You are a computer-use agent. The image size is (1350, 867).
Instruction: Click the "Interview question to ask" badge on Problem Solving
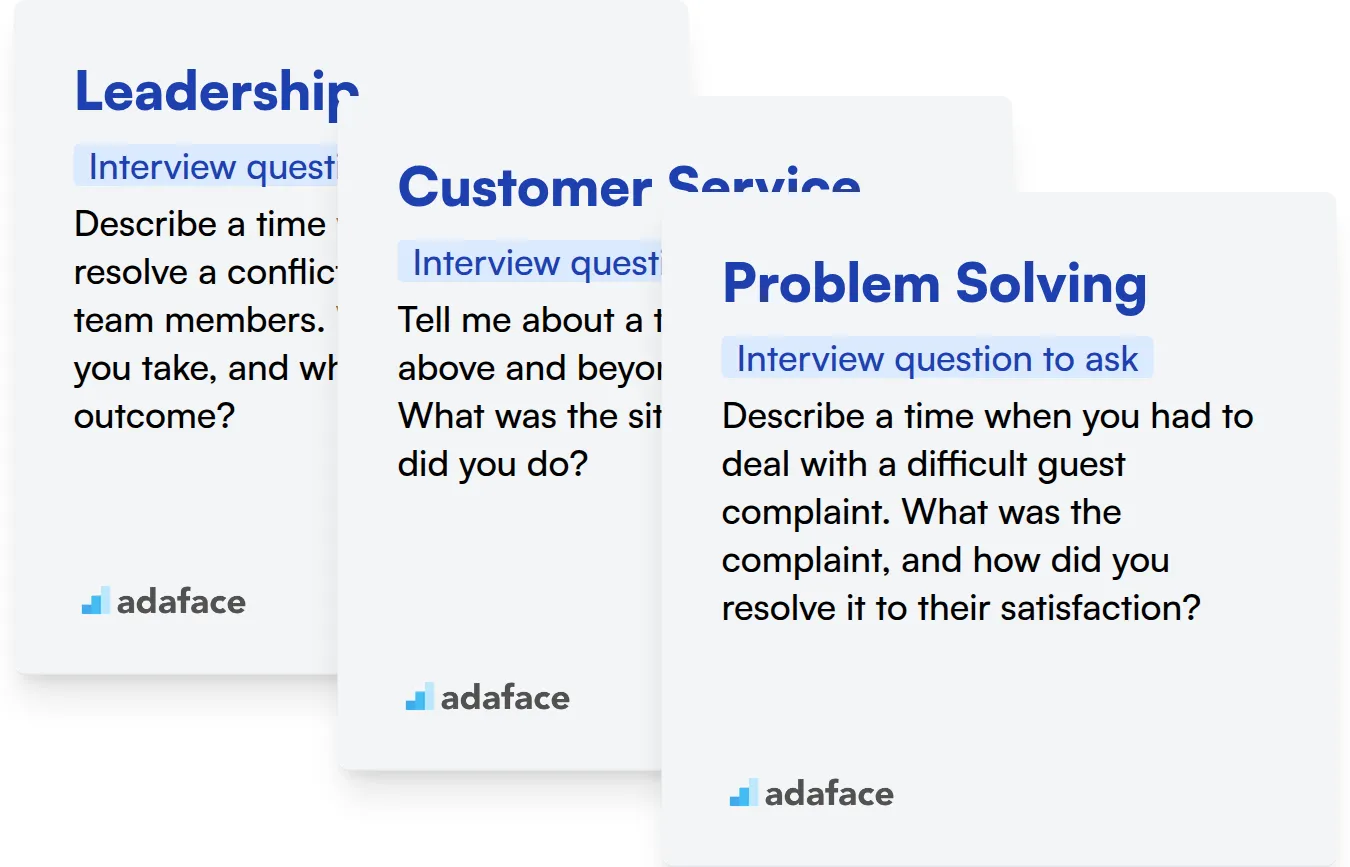pyautogui.click(x=937, y=359)
